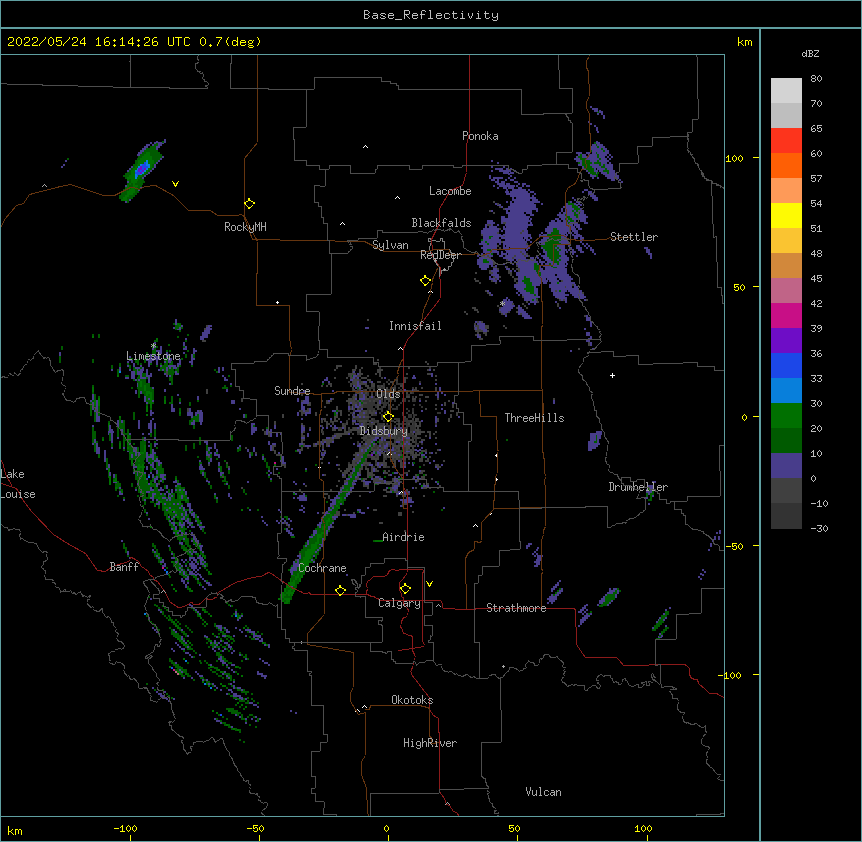The image size is (862, 842).
Task: Select the Ponoka label
Action: tap(480, 136)
